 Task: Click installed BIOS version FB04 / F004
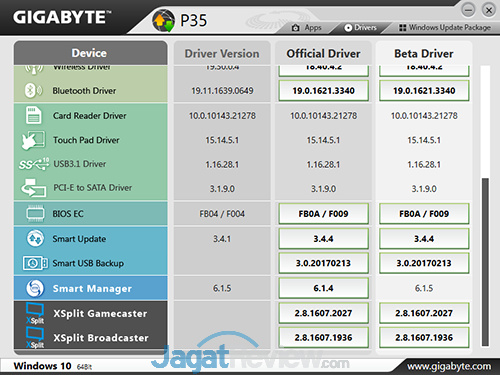[222, 214]
